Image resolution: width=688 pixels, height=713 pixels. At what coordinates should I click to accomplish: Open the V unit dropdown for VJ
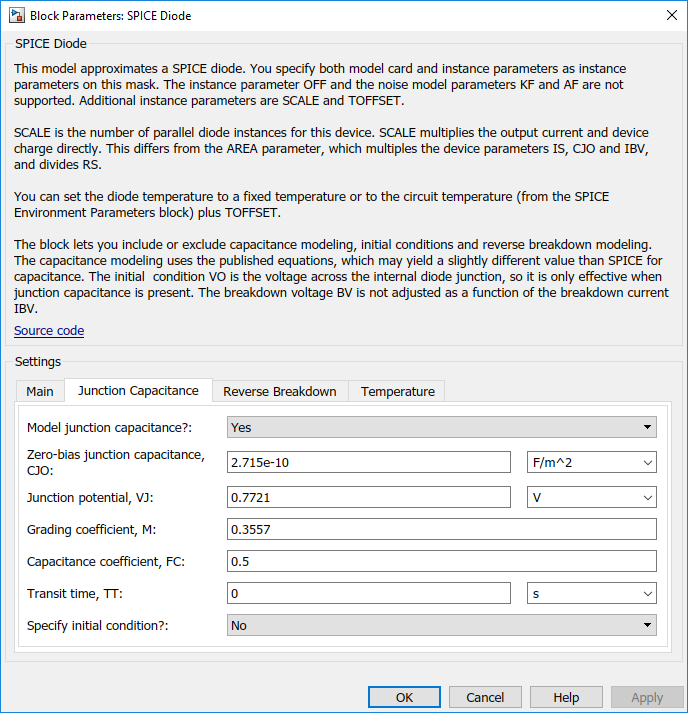coord(592,497)
